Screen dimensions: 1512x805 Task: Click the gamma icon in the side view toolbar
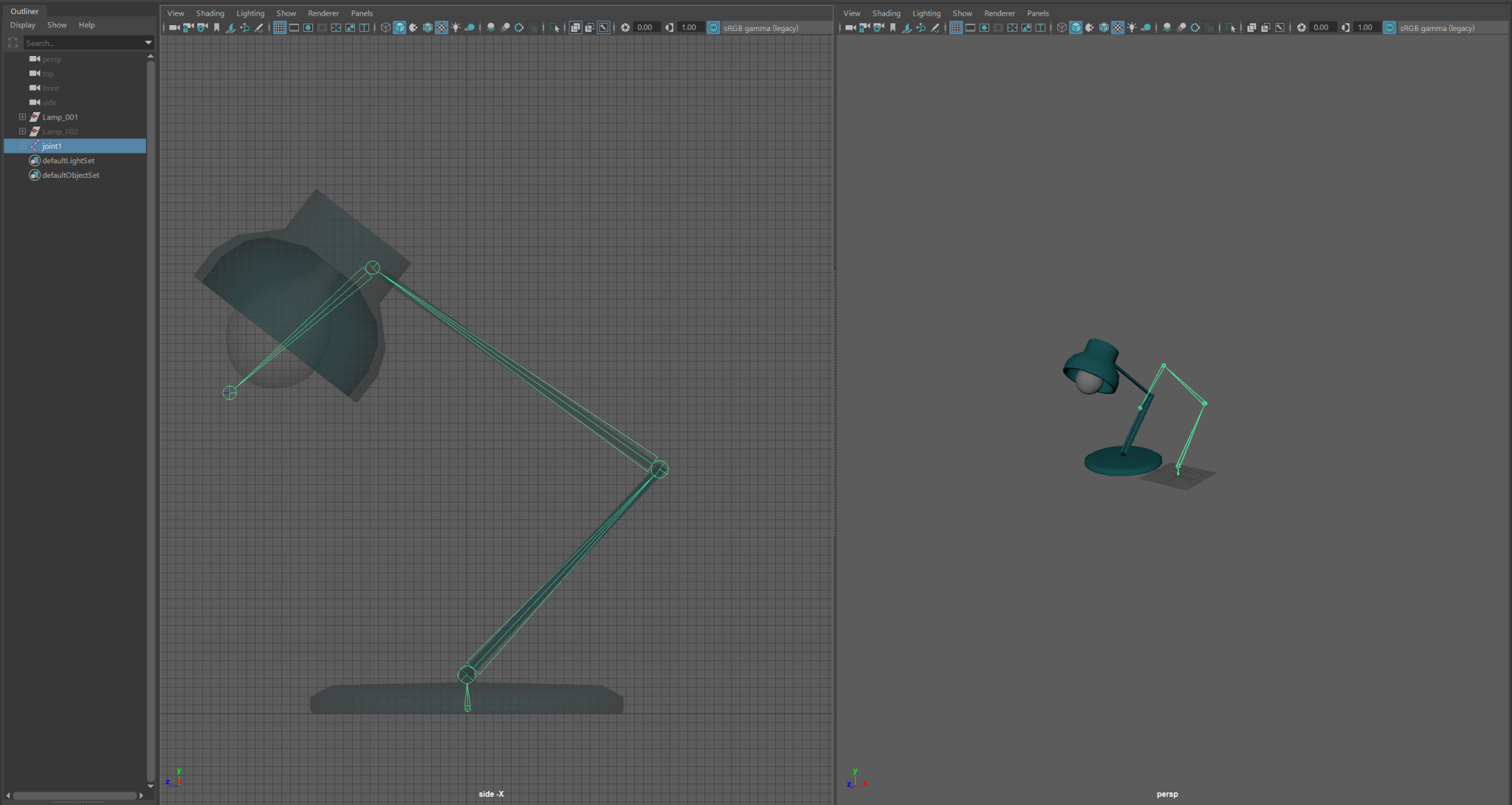pyautogui.click(x=670, y=27)
